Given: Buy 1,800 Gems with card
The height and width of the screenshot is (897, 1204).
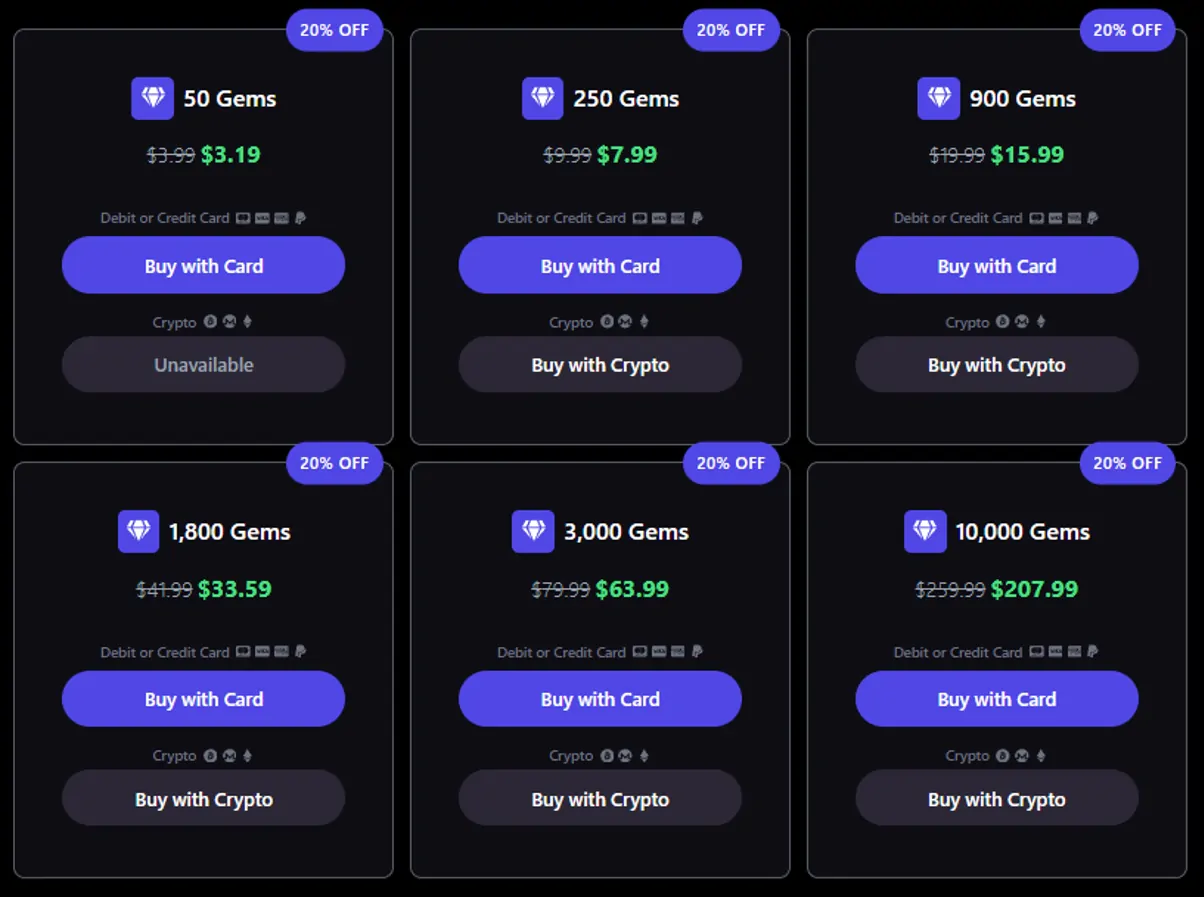Looking at the screenshot, I should (x=203, y=699).
